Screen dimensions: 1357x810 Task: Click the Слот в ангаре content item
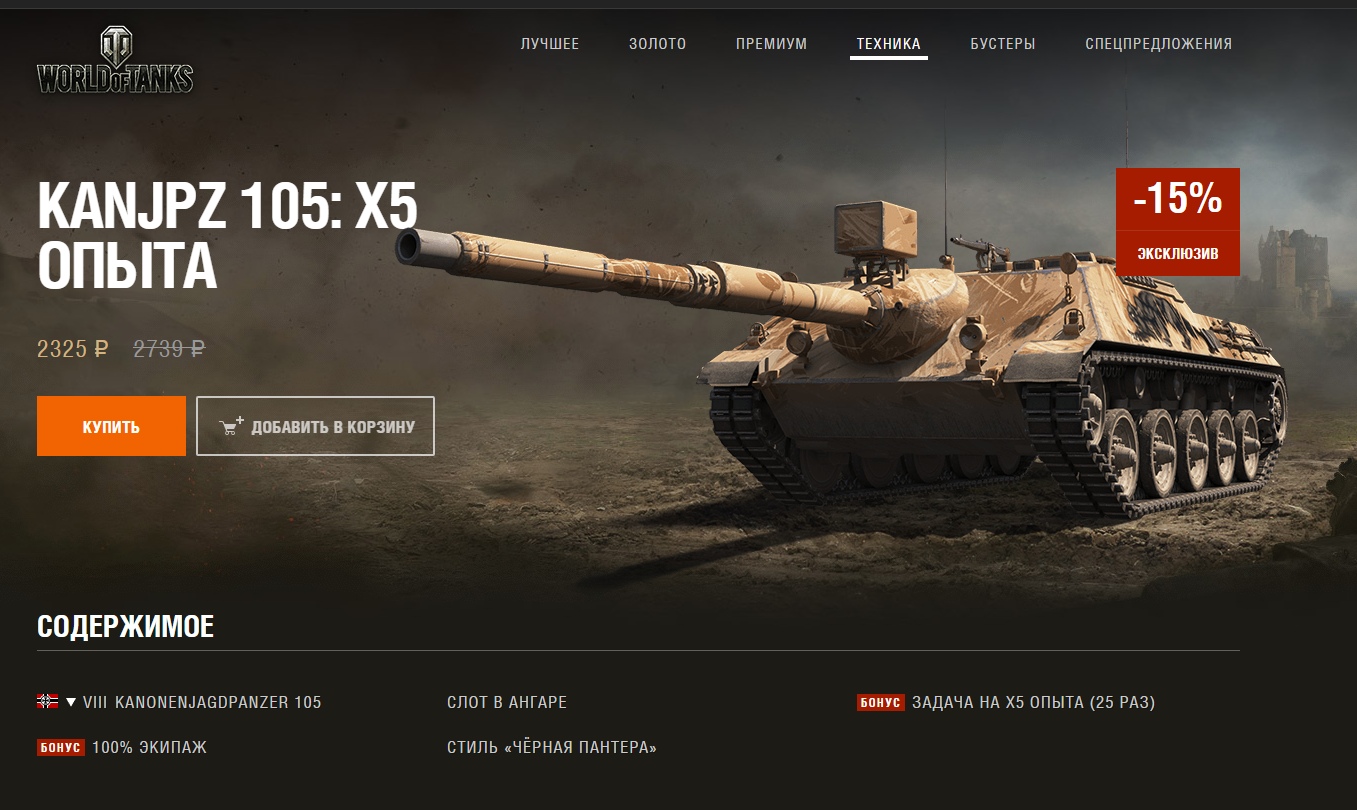[507, 702]
